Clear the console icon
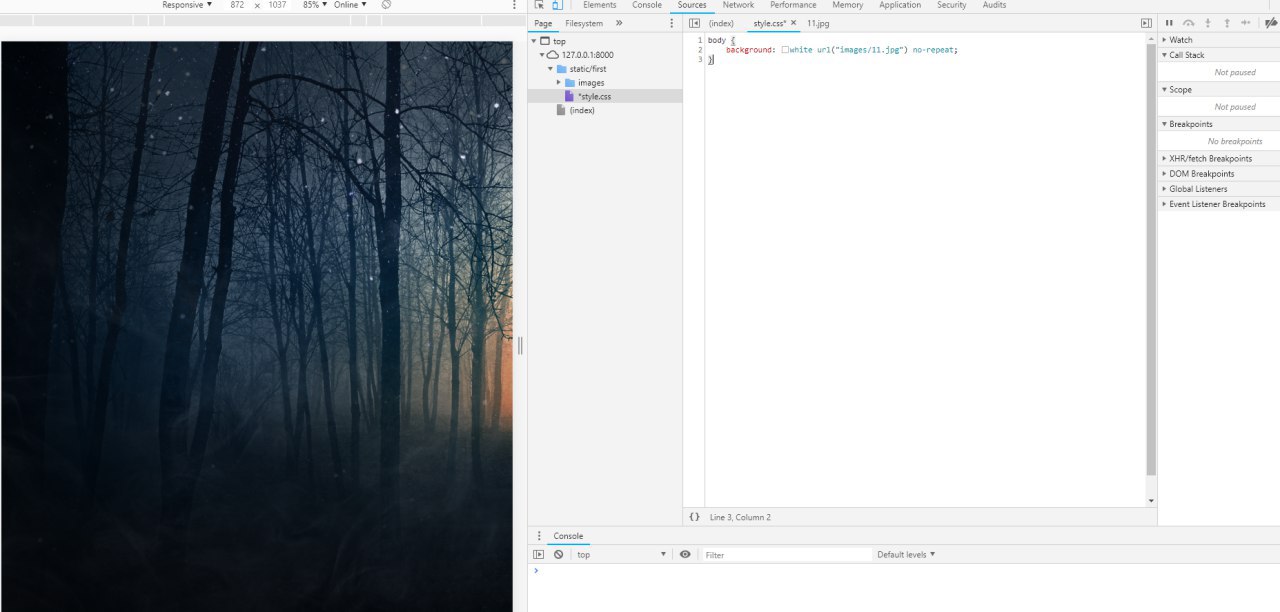1280x612 pixels. point(558,554)
